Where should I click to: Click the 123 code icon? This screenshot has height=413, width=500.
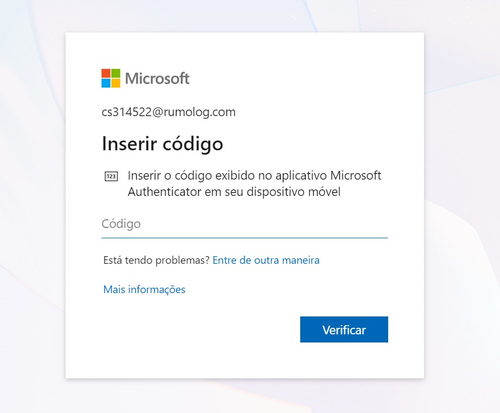[111, 176]
